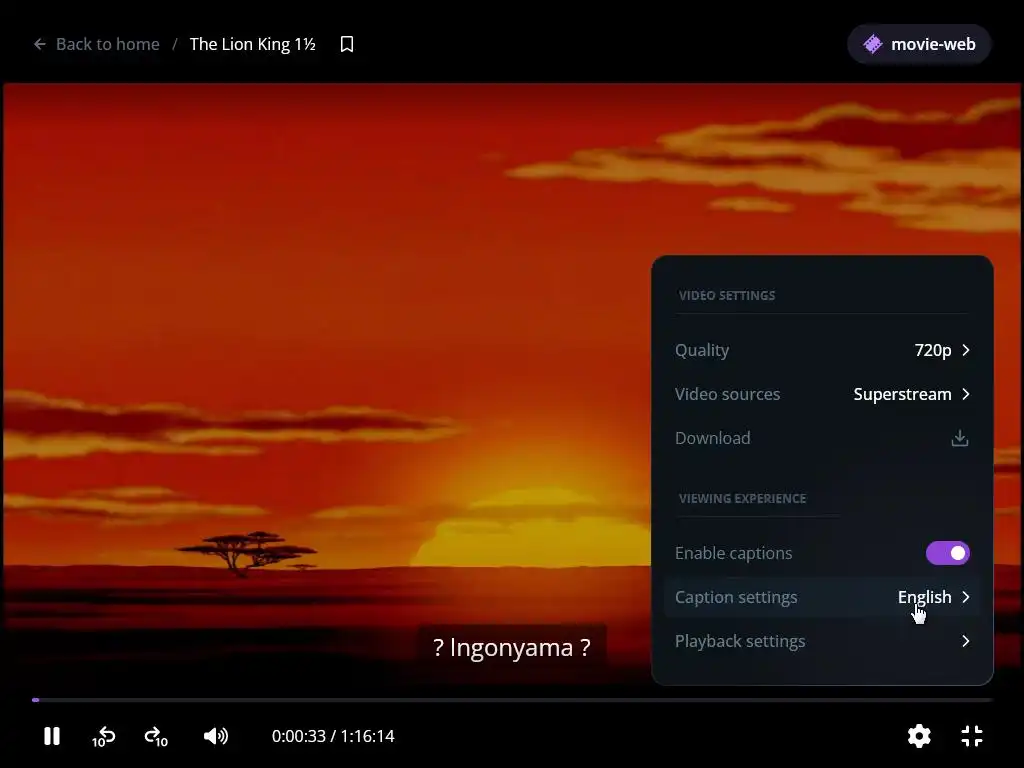Click the video progress bar
1024x768 pixels.
[512, 699]
